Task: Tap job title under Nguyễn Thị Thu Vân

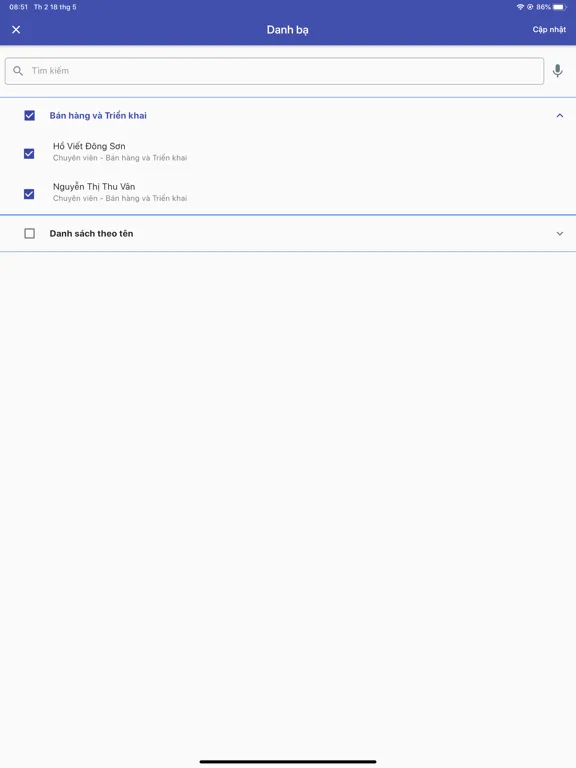Action: click(120, 198)
